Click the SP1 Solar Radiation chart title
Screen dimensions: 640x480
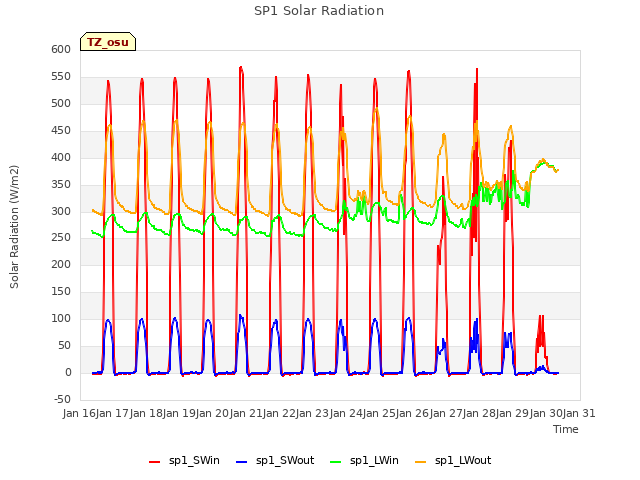click(x=319, y=11)
